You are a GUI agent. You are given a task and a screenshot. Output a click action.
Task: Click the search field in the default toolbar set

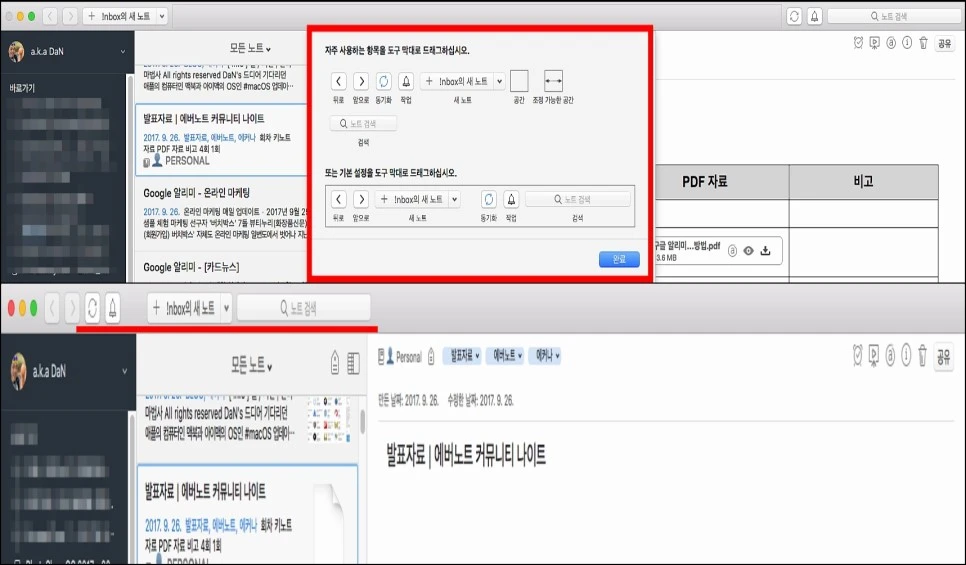tap(578, 200)
